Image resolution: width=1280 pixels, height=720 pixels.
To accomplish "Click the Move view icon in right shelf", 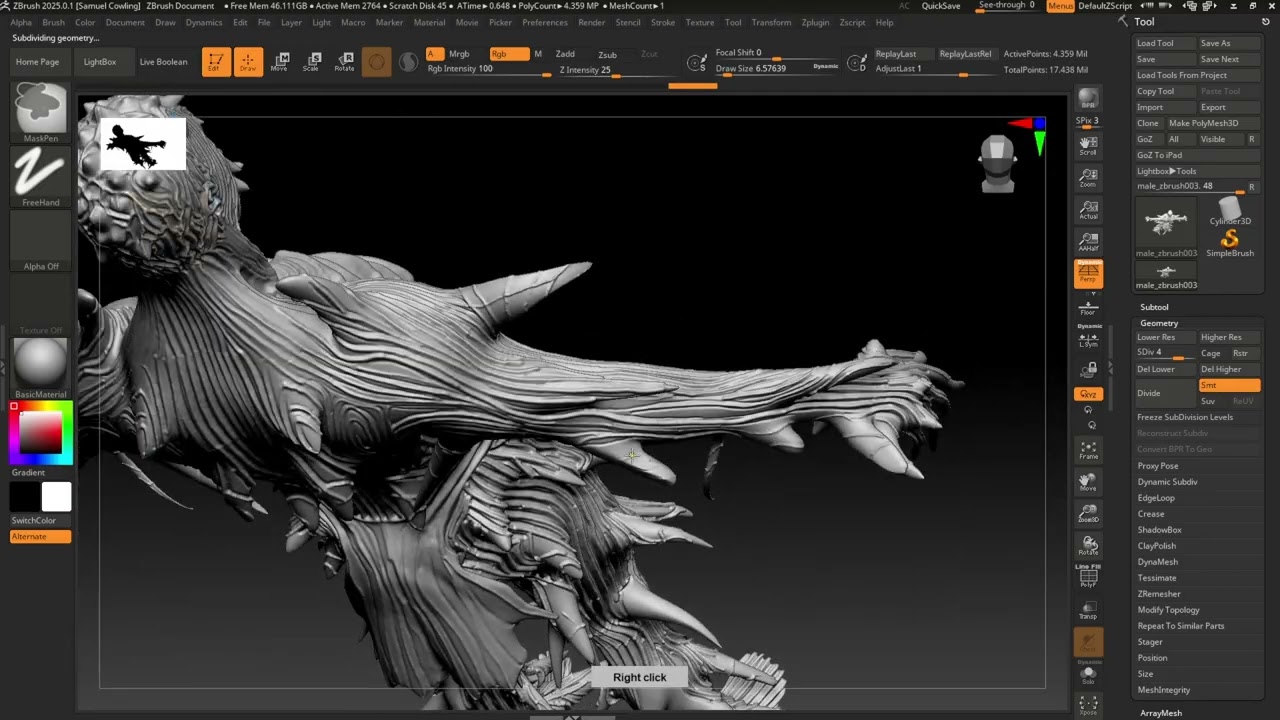I will [x=1088, y=482].
